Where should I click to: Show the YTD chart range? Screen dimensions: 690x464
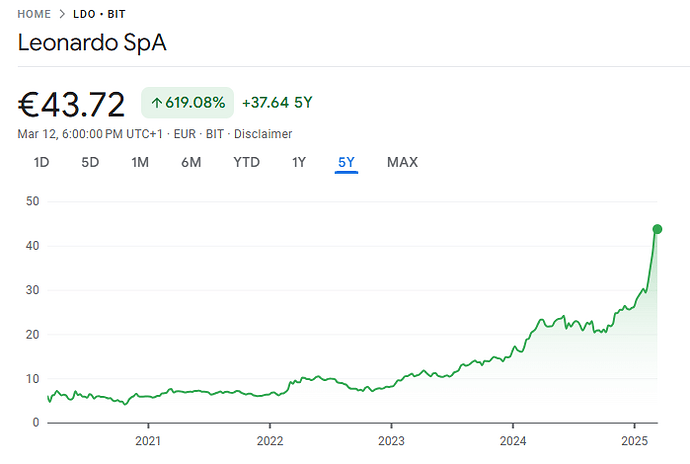click(x=246, y=162)
